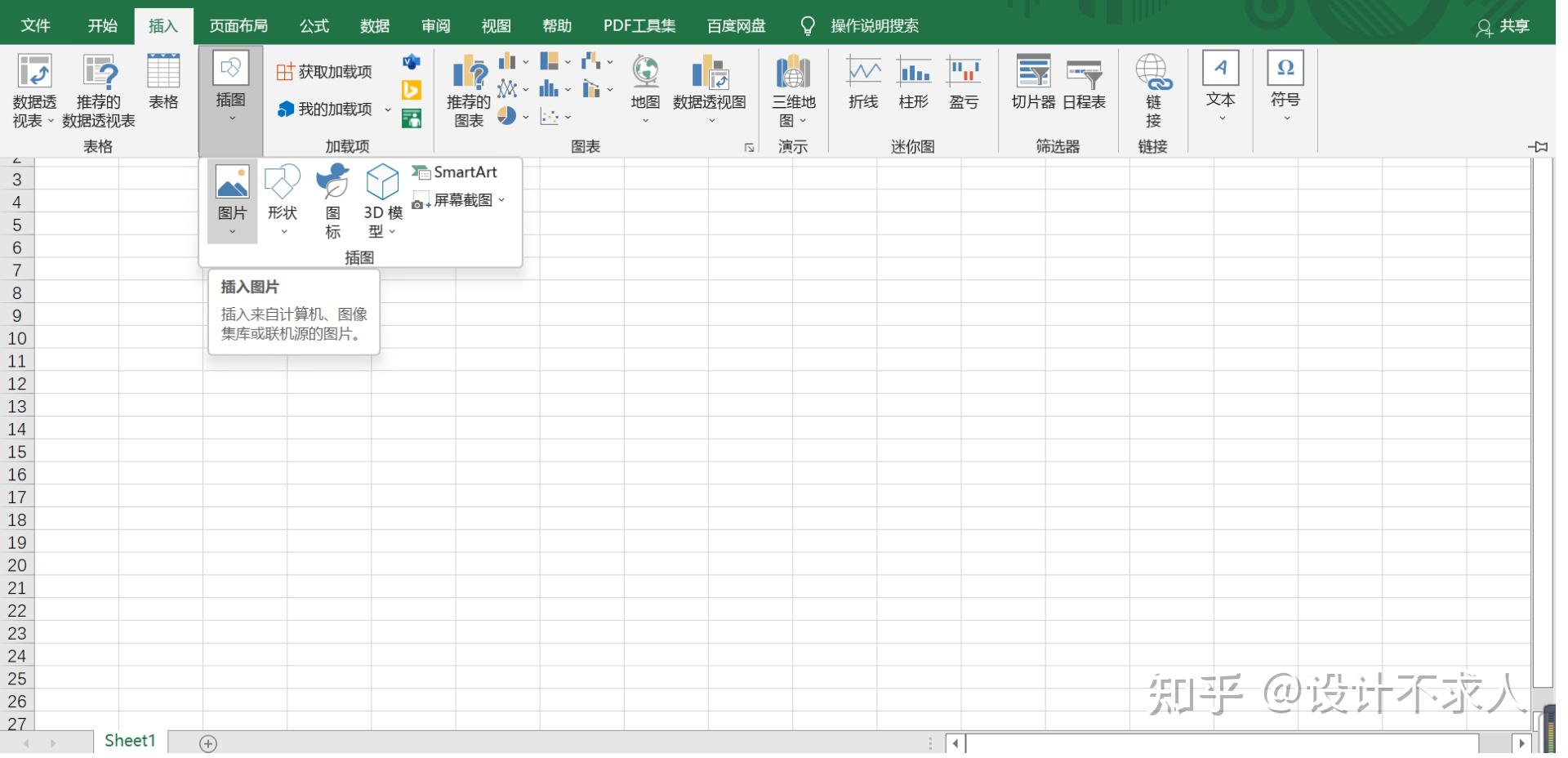Open the 推荐的图表 dropdown options
This screenshot has height=758, width=1568.
(466, 90)
